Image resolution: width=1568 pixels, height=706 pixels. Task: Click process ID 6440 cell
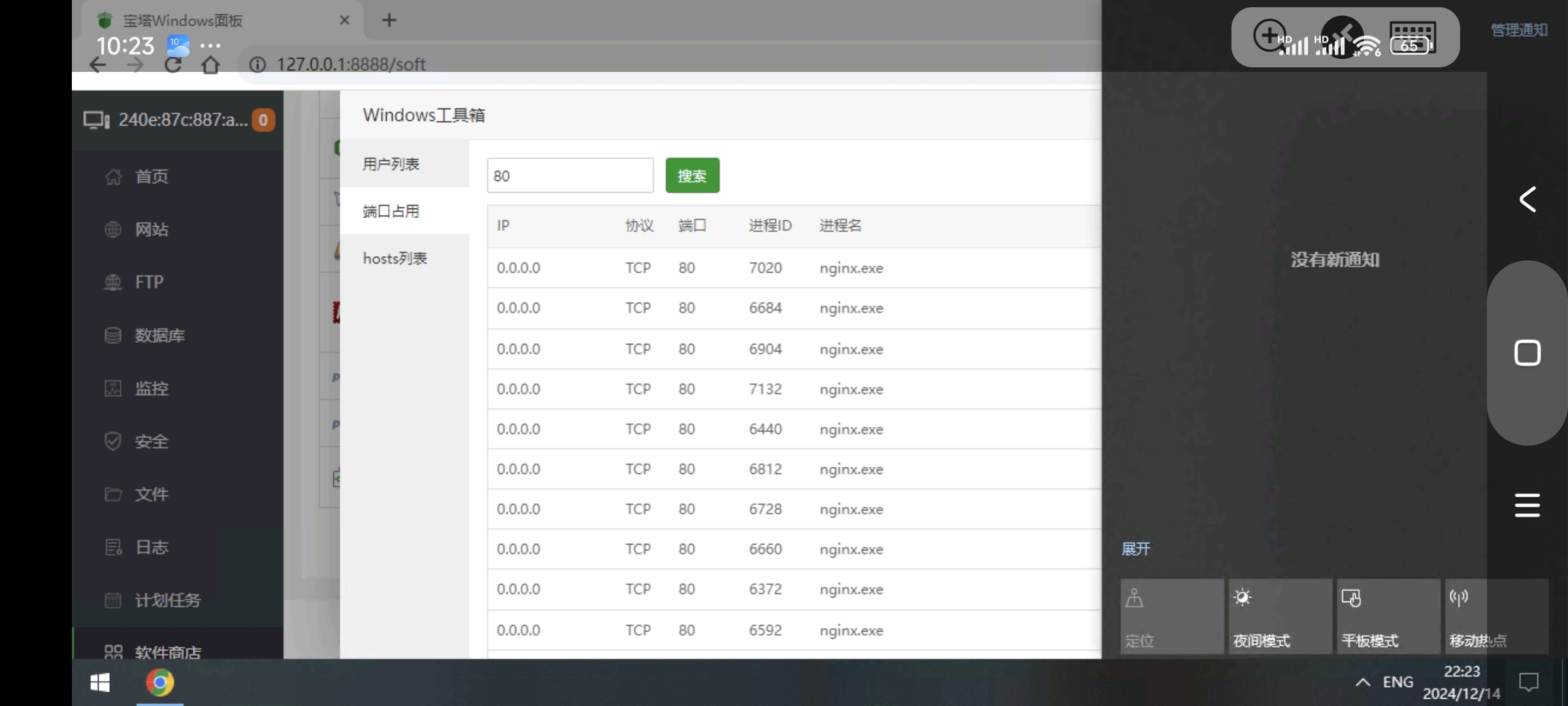[766, 429]
